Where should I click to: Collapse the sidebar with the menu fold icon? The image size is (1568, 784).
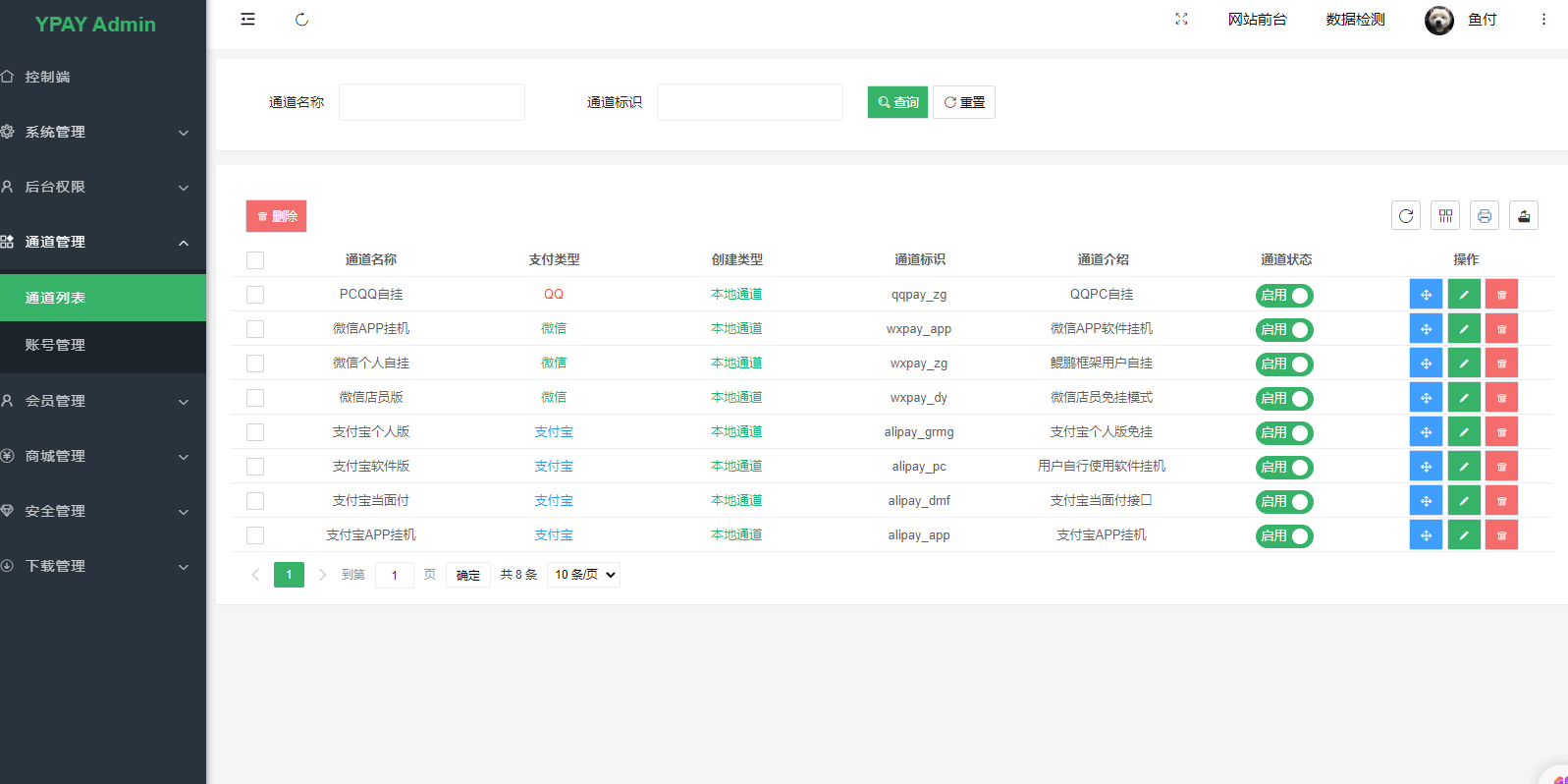pyautogui.click(x=247, y=20)
